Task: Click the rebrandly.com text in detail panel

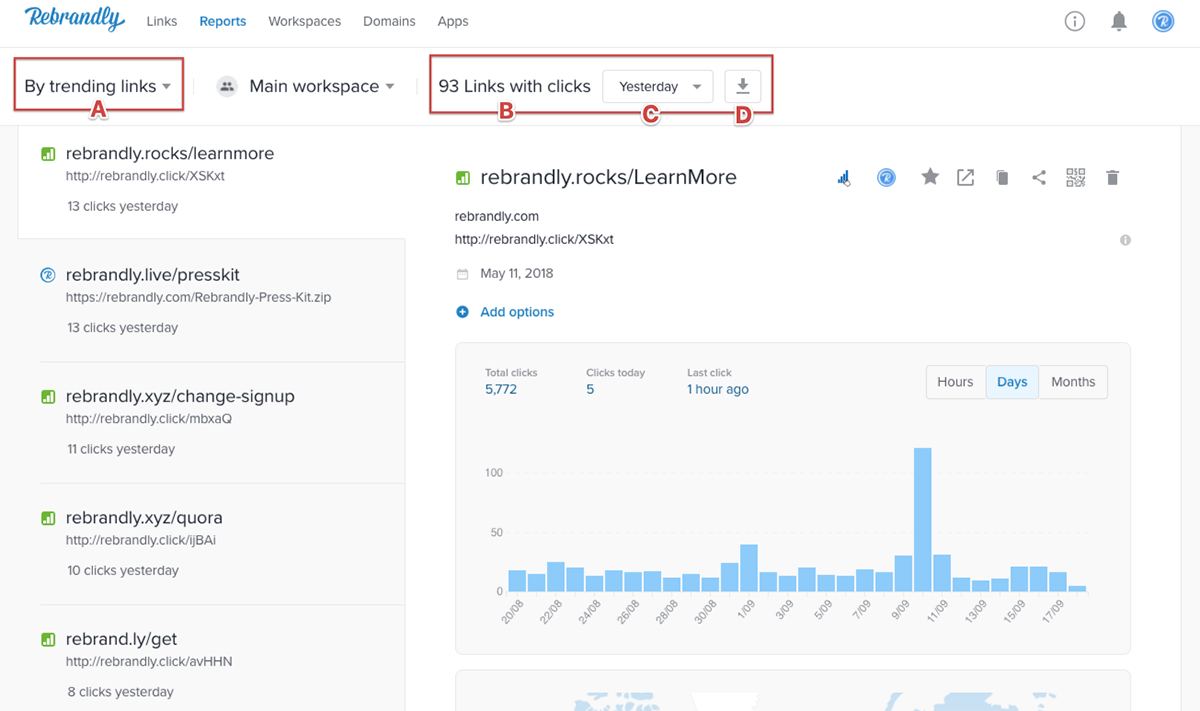Action: click(x=497, y=216)
